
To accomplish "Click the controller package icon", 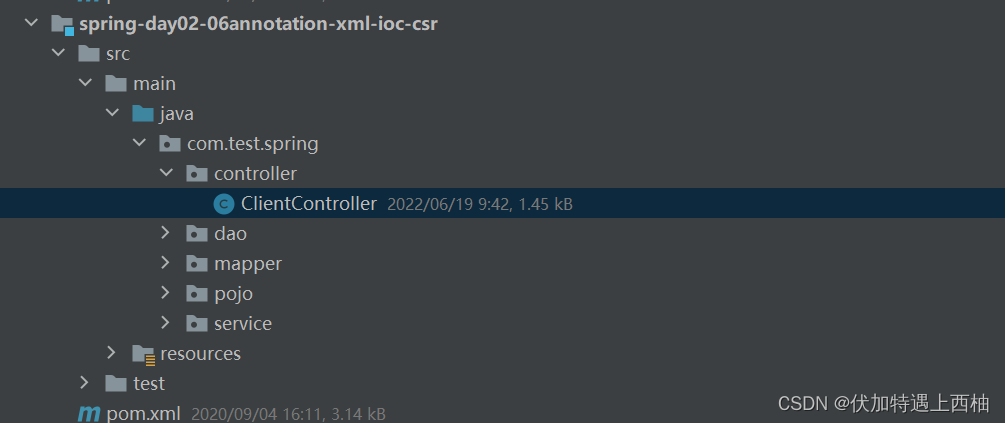I will click(197, 174).
